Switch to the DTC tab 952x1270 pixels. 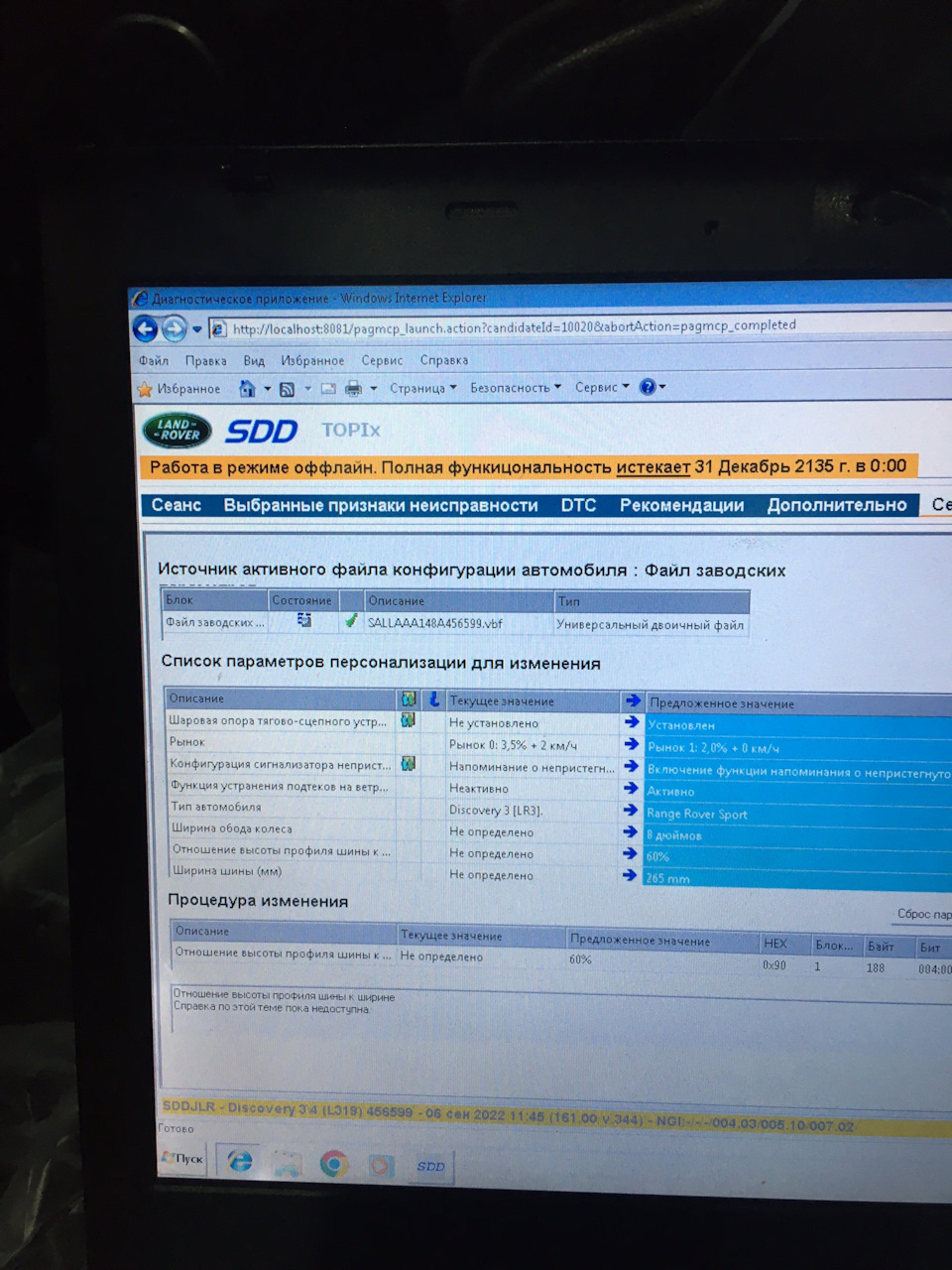click(578, 505)
